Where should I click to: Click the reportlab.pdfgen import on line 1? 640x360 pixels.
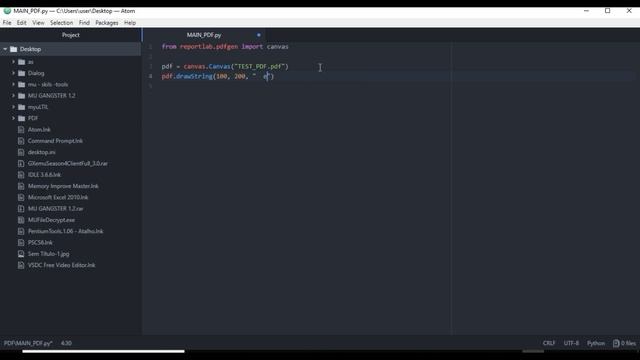click(209, 47)
